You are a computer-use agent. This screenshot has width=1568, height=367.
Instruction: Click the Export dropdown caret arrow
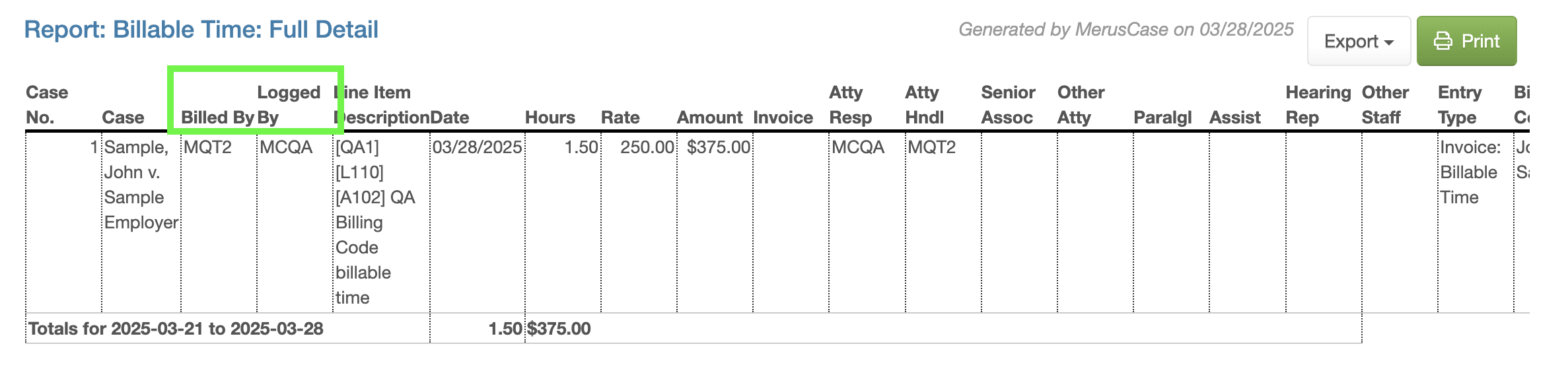[1389, 42]
